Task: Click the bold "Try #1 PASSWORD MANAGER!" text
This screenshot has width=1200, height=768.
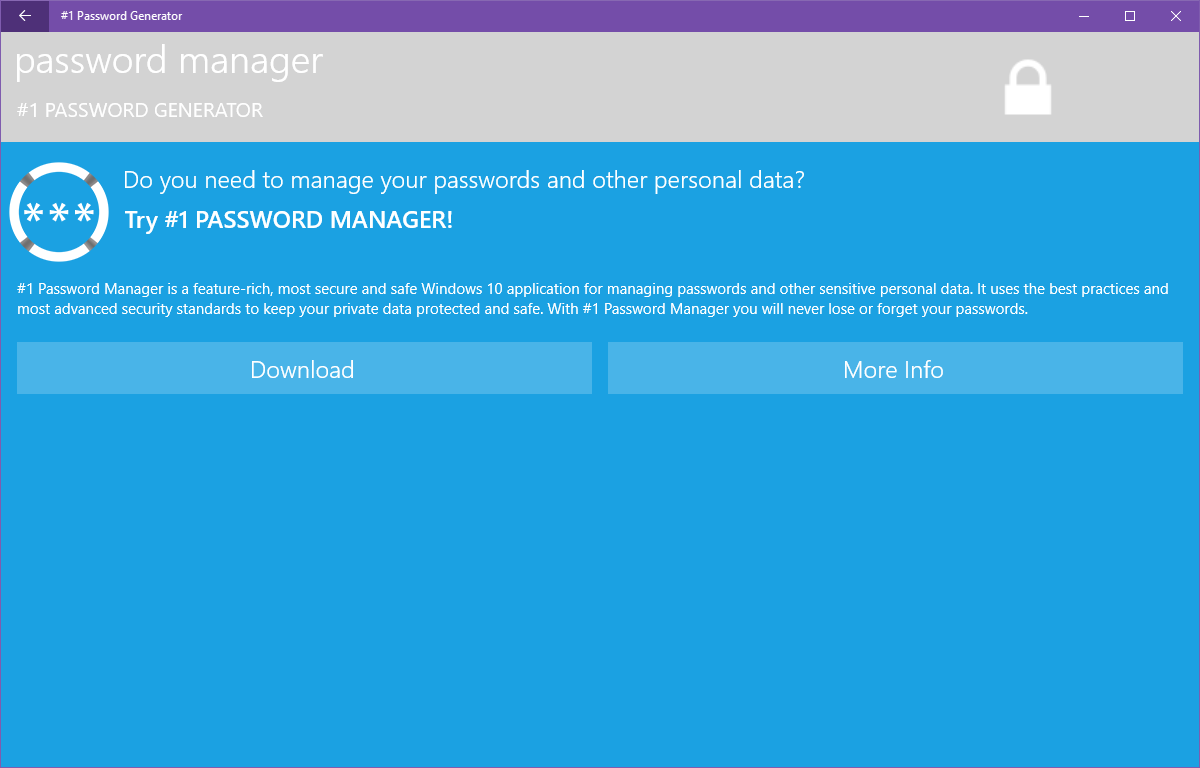Action: 288,220
